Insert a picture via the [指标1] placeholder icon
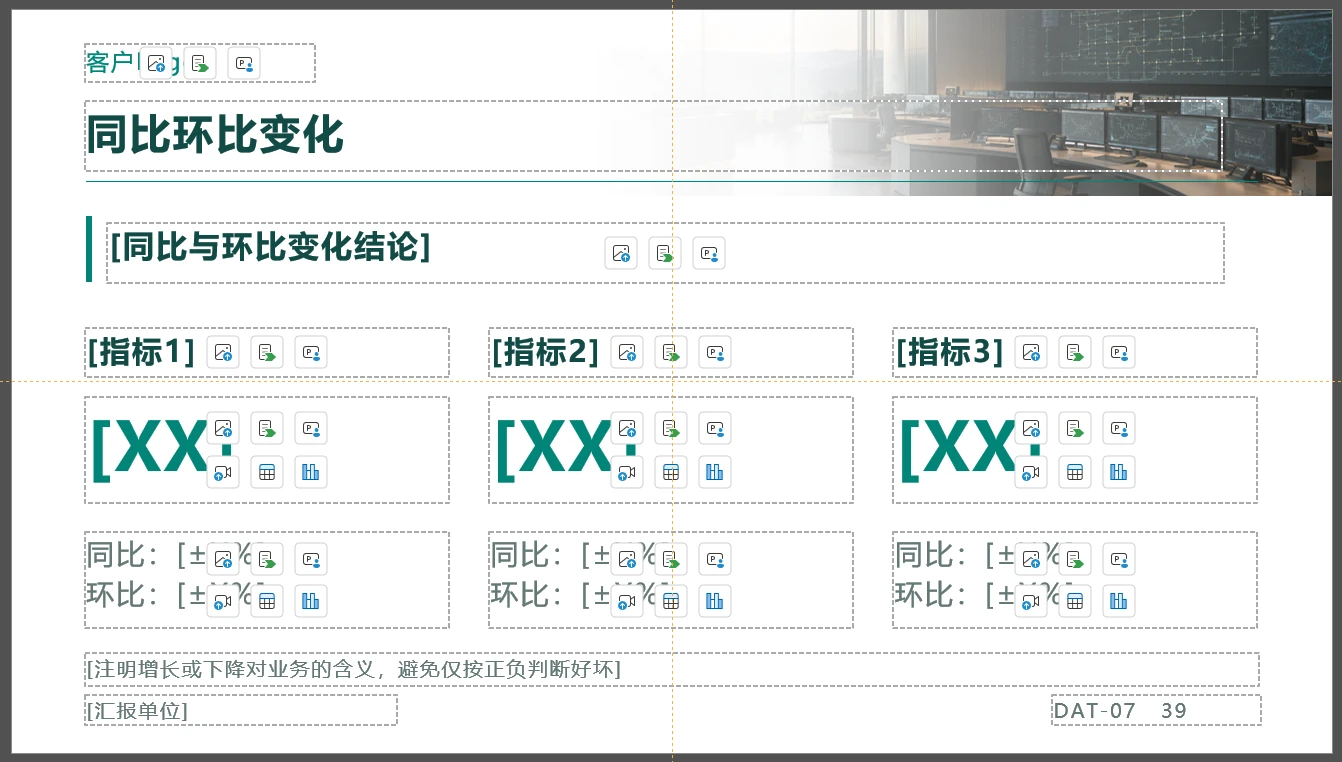 pyautogui.click(x=223, y=352)
